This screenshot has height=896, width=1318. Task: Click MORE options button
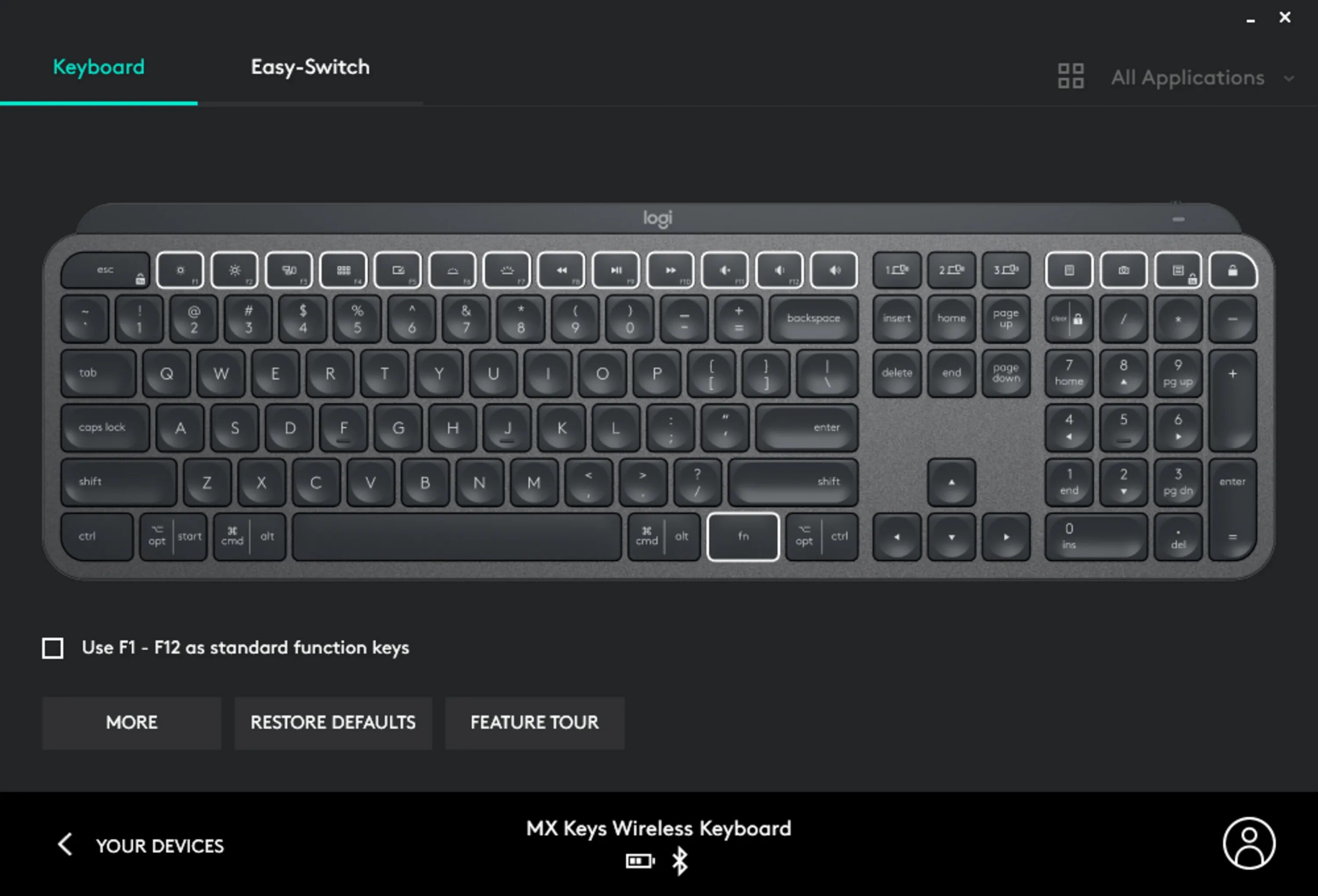(x=131, y=722)
